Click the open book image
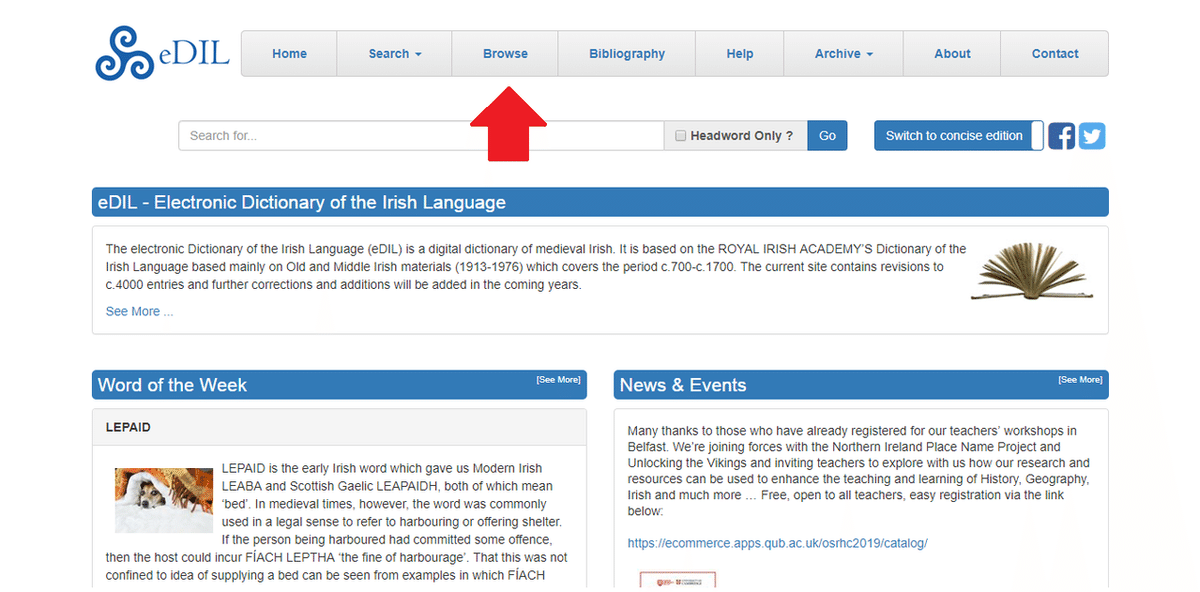 pyautogui.click(x=1032, y=270)
